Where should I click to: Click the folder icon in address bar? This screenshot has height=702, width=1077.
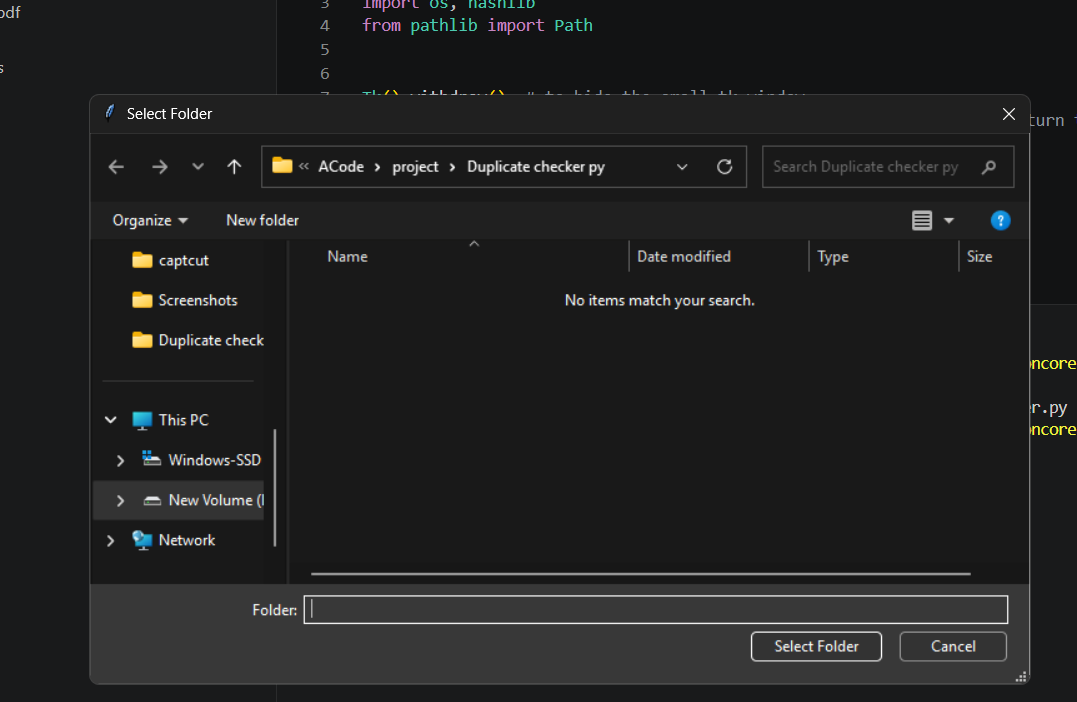[x=282, y=166]
